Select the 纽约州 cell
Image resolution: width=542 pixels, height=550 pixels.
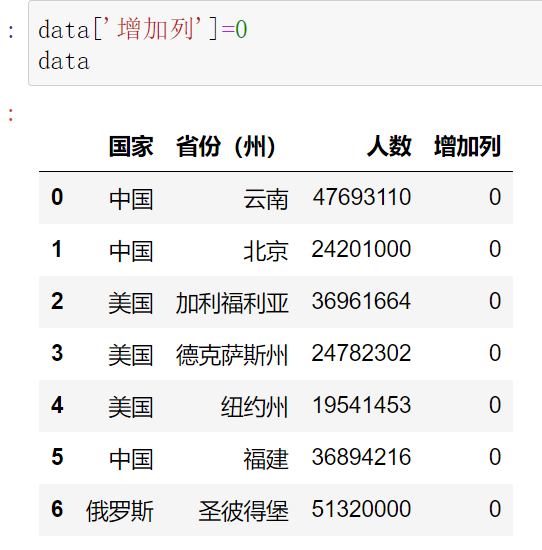pos(254,407)
